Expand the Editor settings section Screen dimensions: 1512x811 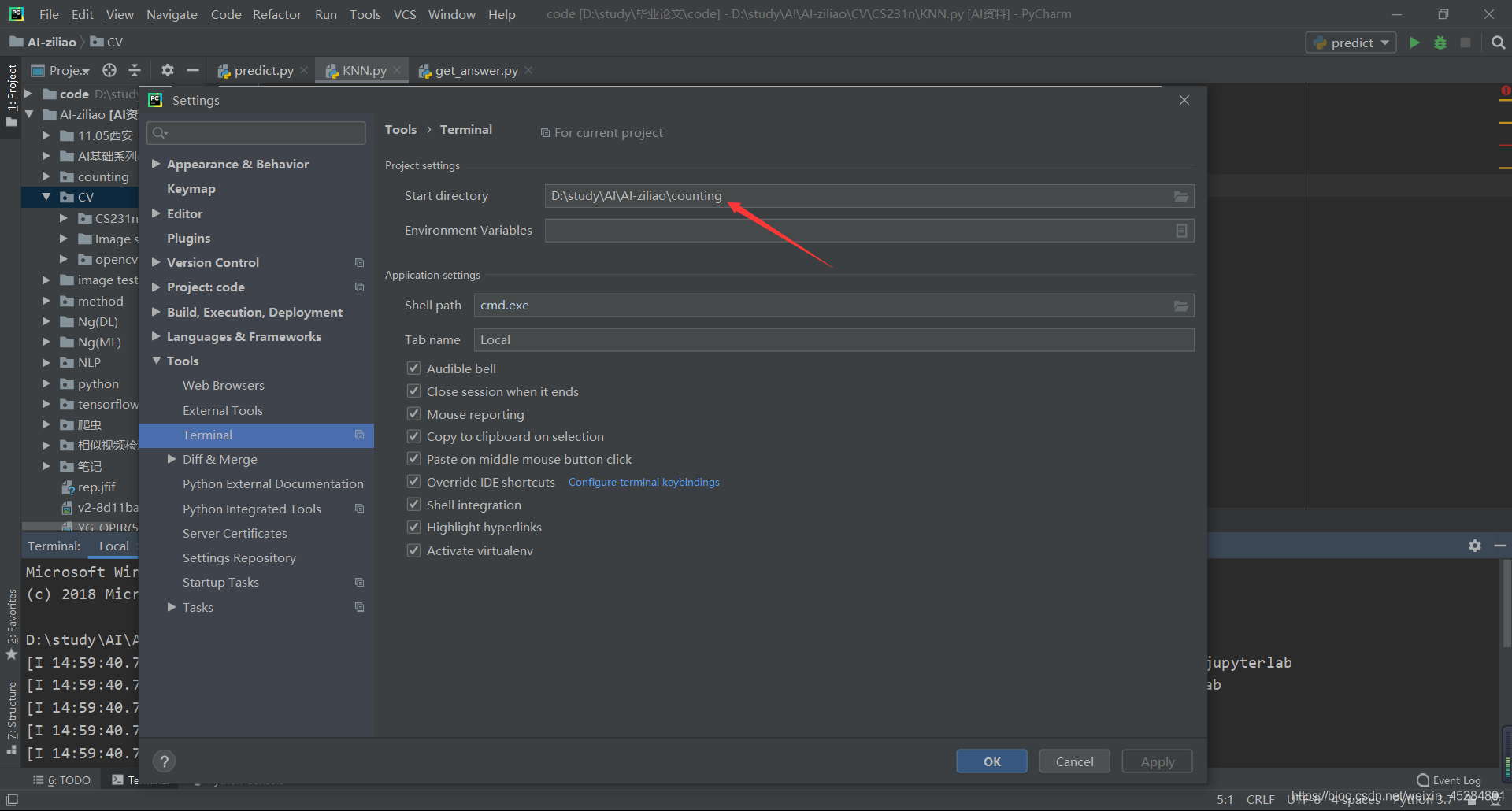156,213
